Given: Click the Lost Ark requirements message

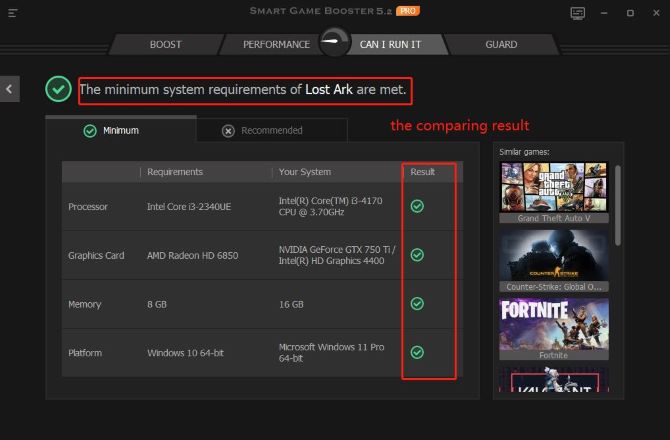Looking at the screenshot, I should click(242, 89).
